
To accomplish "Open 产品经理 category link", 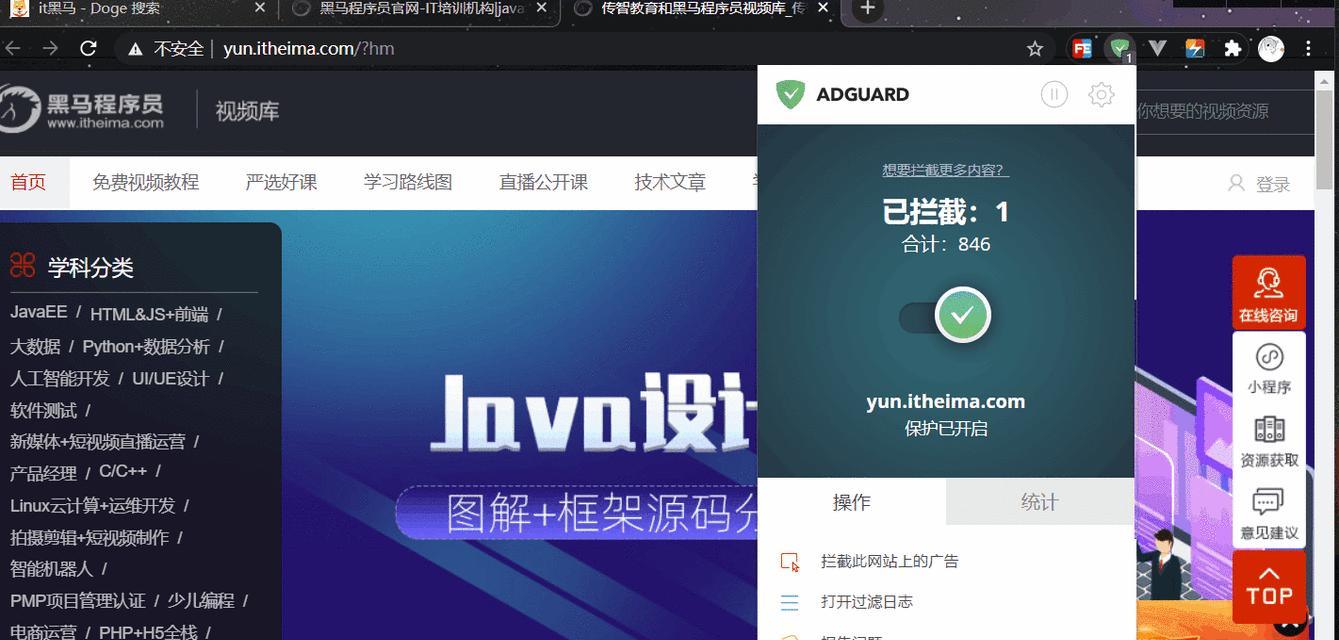I will 43,474.
